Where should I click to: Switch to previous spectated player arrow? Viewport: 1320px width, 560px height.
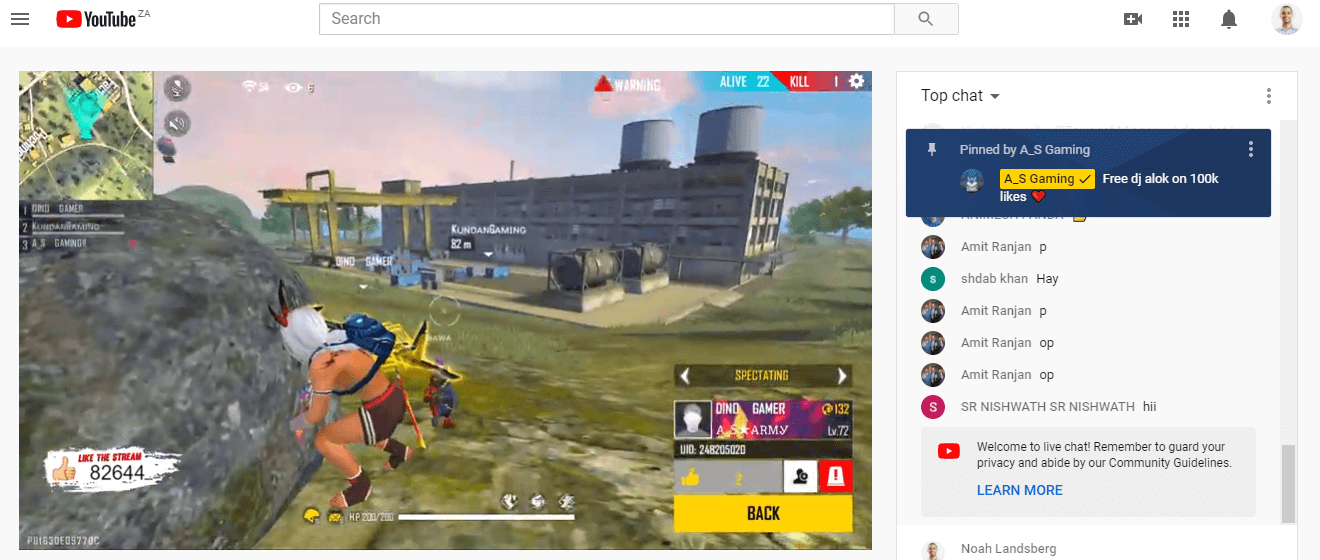(685, 376)
